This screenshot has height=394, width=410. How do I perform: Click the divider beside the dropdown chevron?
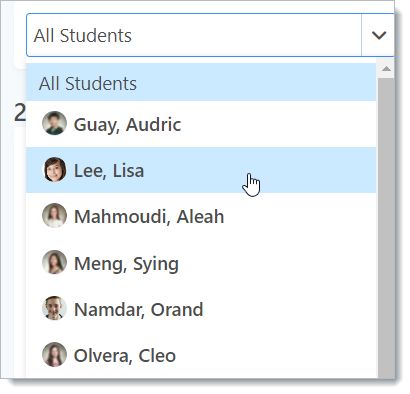[x=361, y=35]
